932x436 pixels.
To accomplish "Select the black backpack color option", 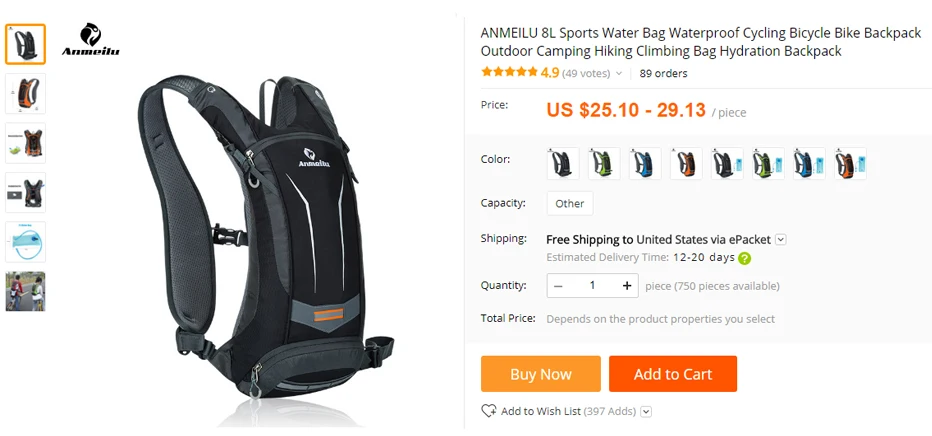I will (563, 163).
